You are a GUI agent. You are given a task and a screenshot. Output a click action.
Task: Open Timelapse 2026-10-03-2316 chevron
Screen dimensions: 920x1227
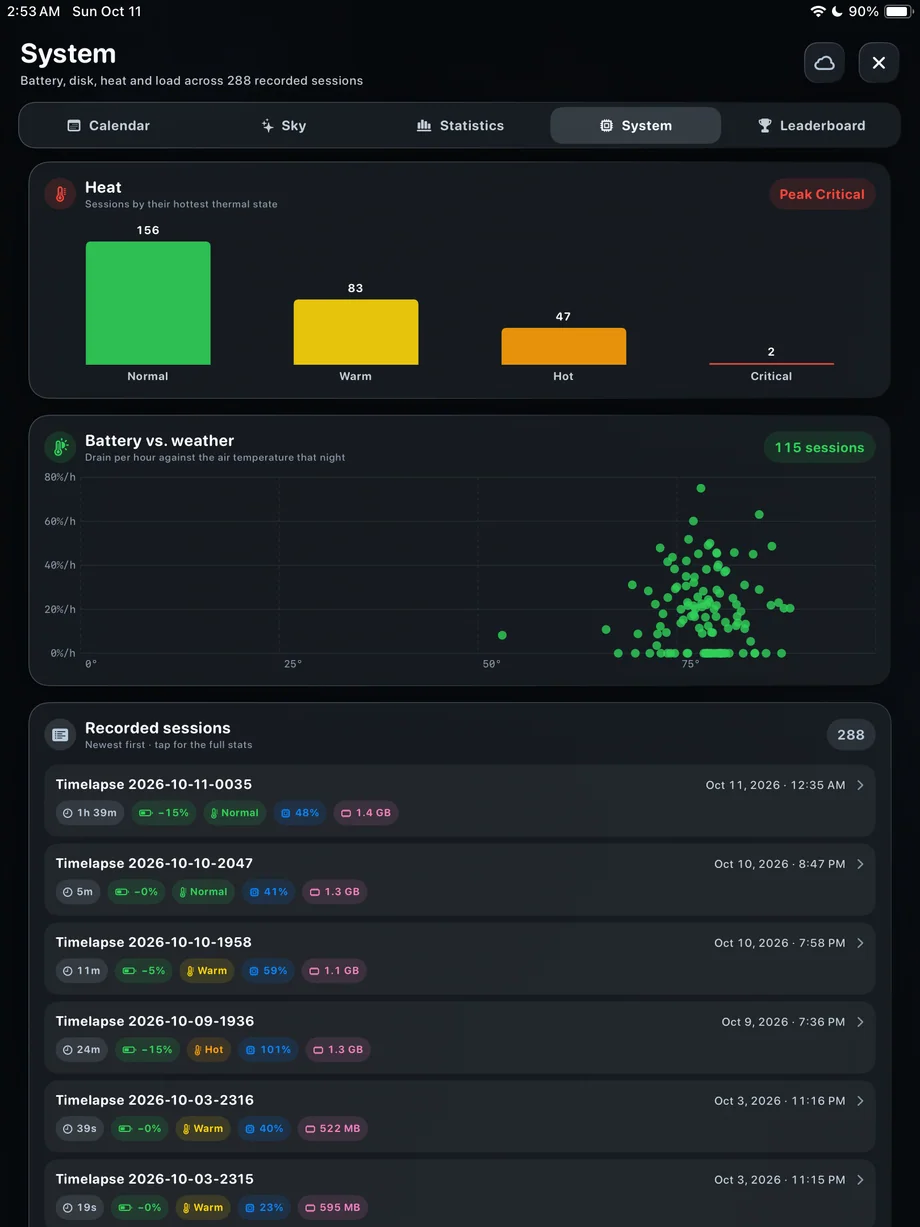point(860,1101)
